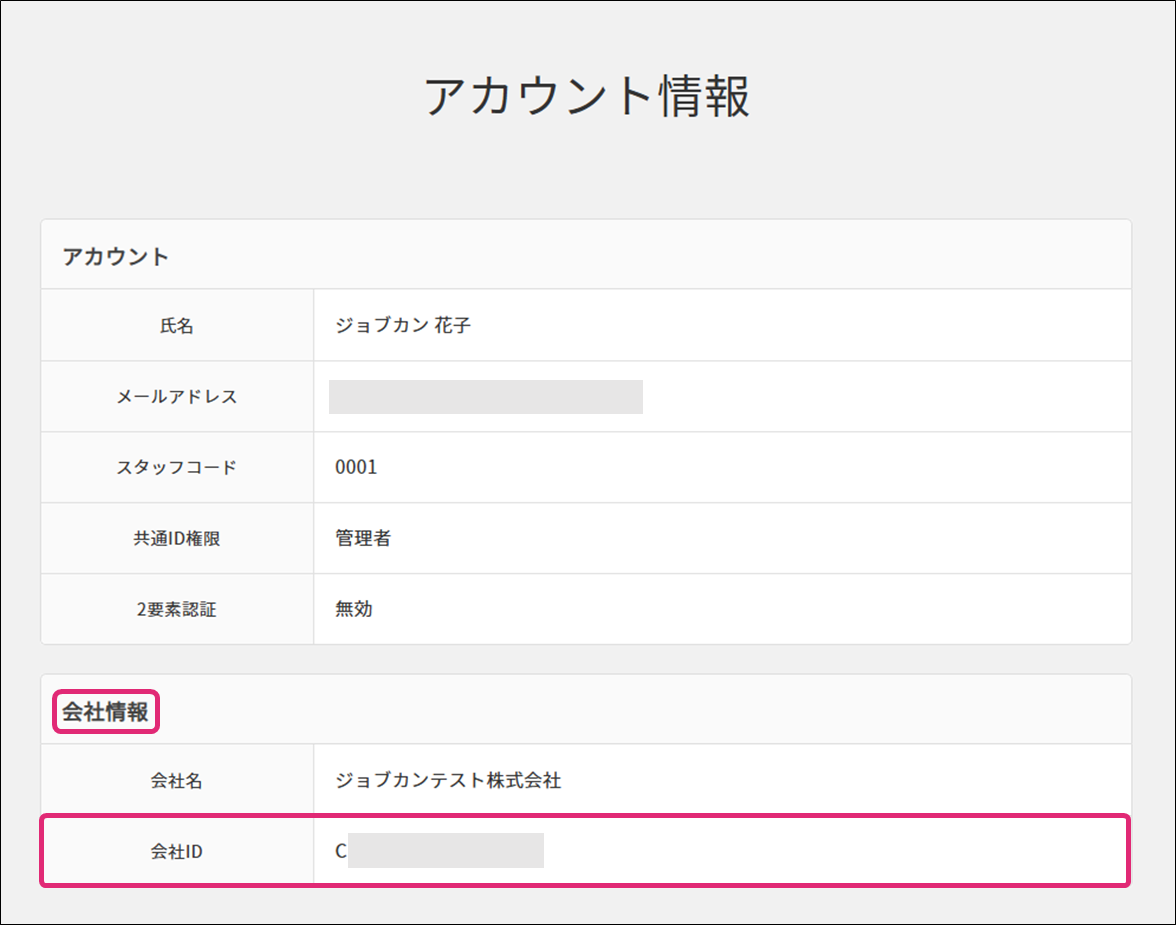
Task: Click the メールアドレス field label
Action: coord(177,397)
